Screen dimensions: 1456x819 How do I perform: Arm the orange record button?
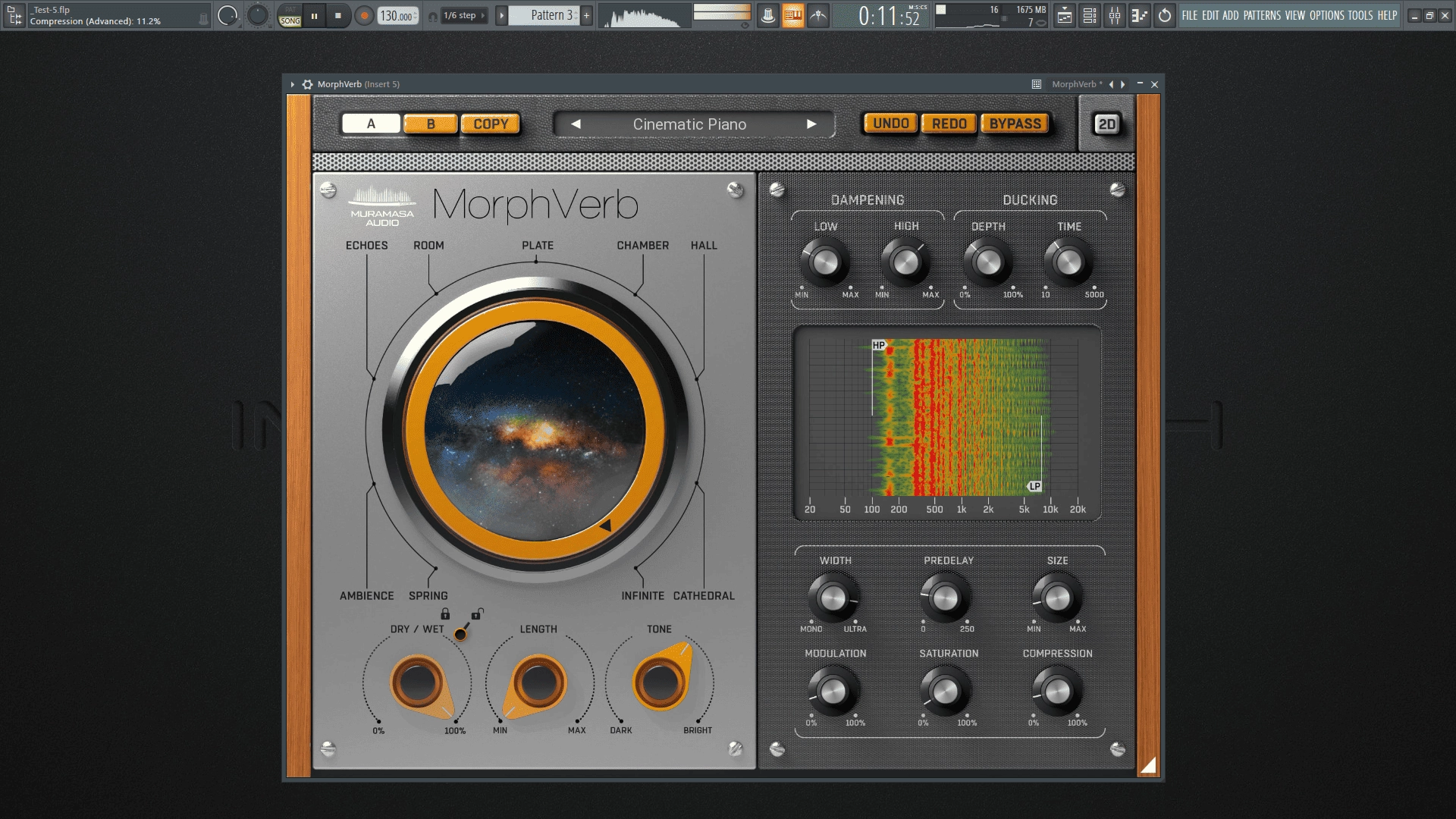364,15
